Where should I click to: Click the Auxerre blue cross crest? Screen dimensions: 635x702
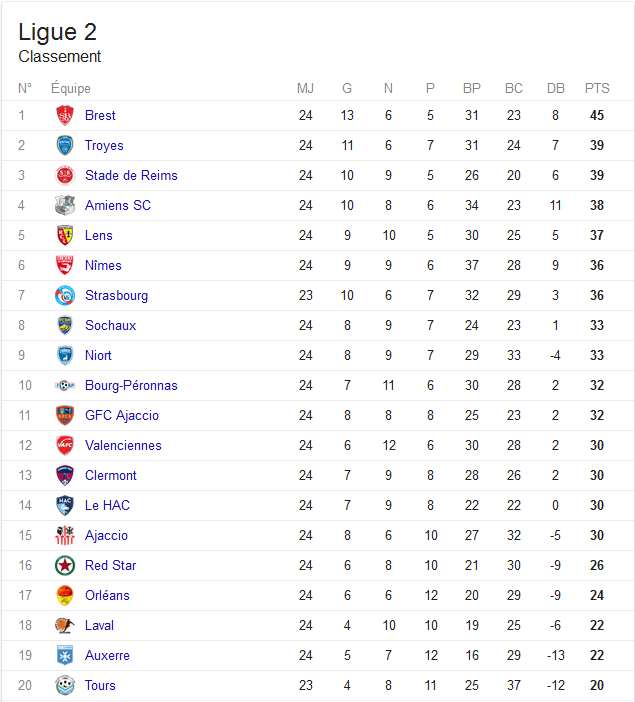[65, 655]
